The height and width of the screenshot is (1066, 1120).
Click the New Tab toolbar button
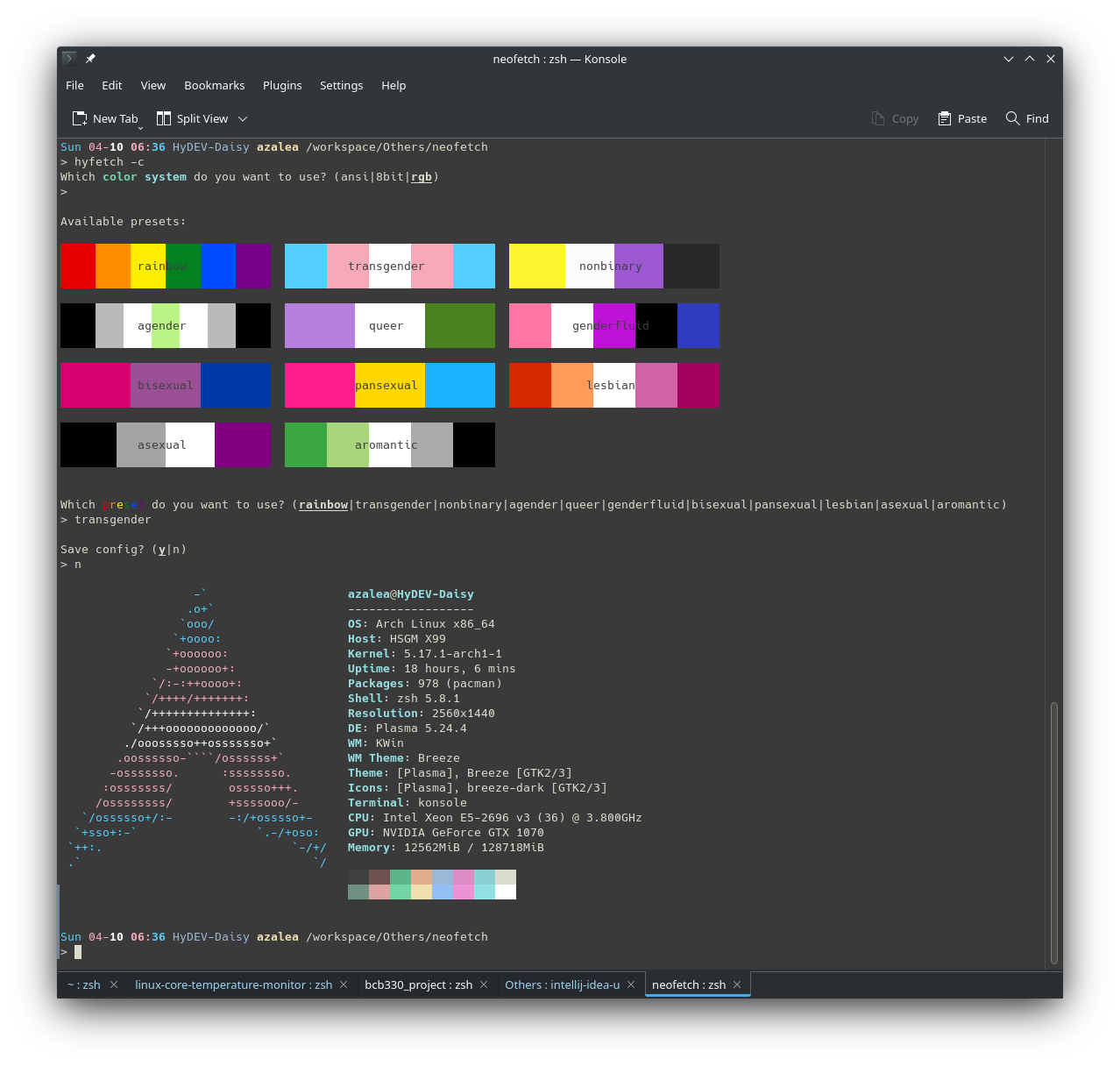point(106,118)
